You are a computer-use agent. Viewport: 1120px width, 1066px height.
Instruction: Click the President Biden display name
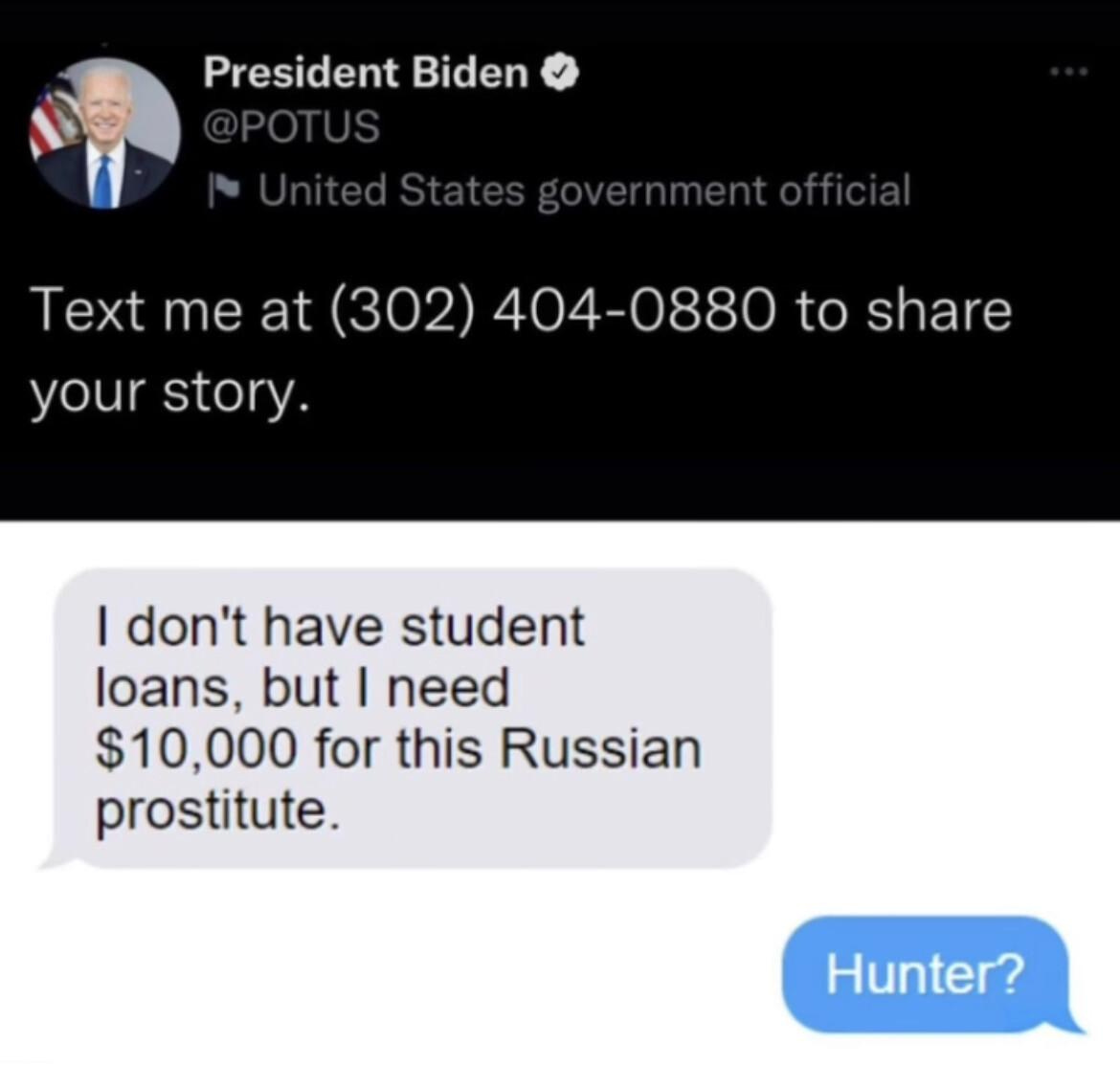tap(366, 72)
